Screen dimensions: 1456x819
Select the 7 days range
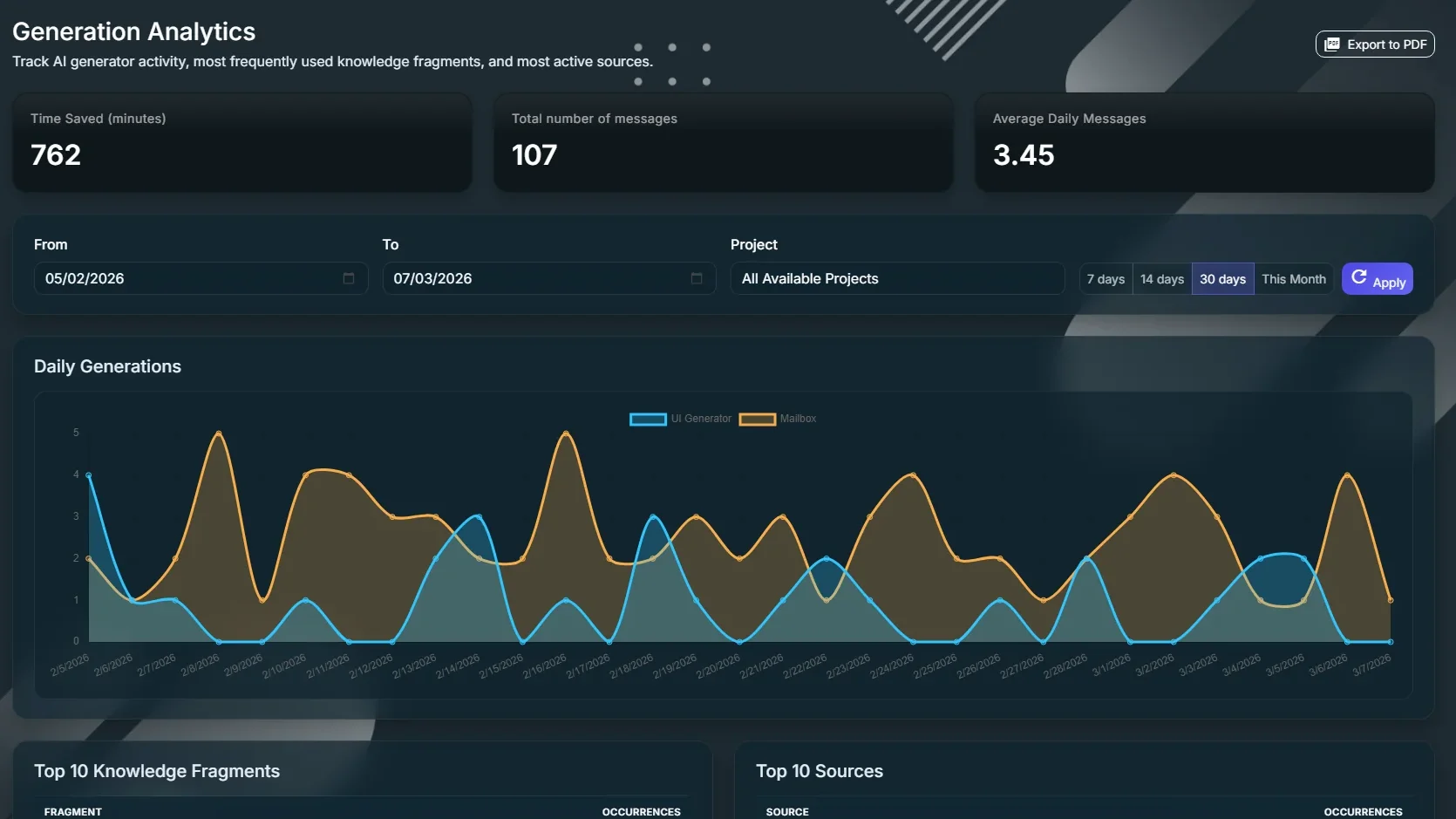coord(1106,279)
